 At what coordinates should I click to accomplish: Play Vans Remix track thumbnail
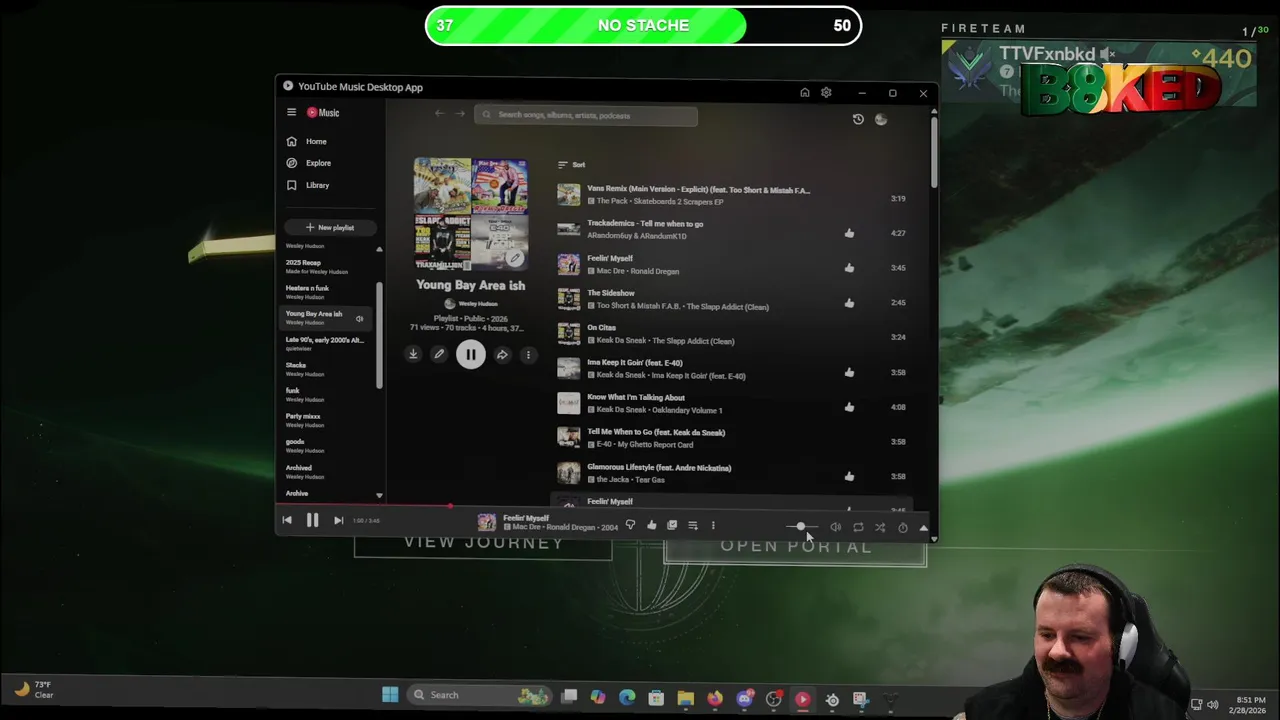point(568,194)
